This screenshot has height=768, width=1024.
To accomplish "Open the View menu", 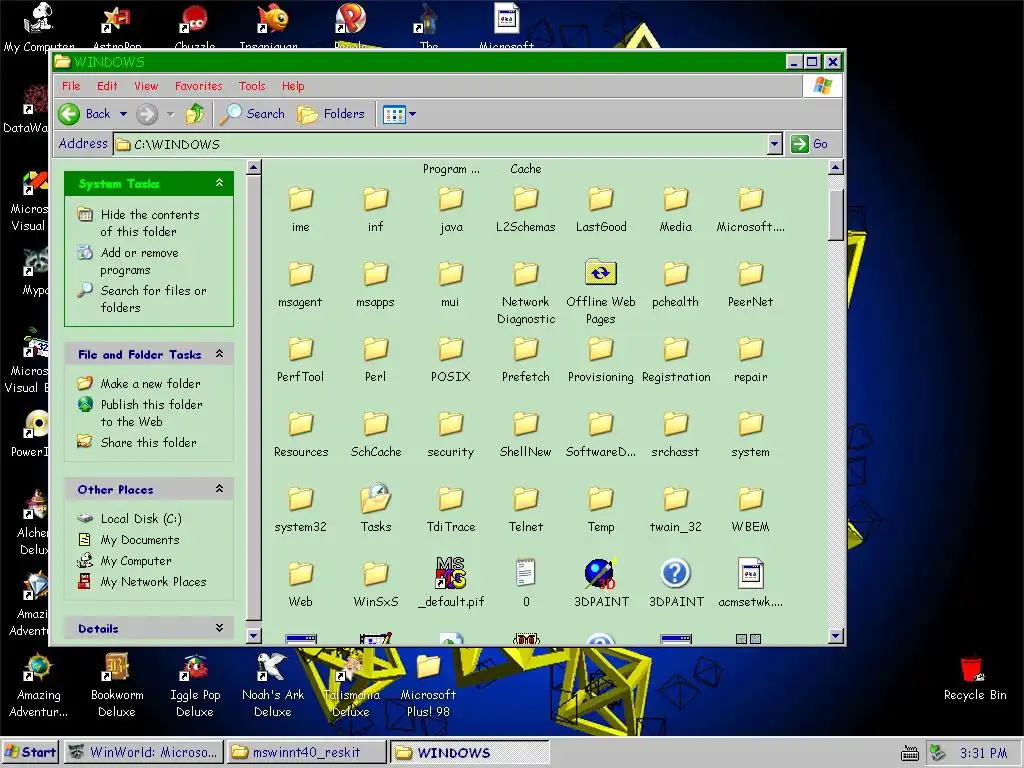I will tap(146, 86).
